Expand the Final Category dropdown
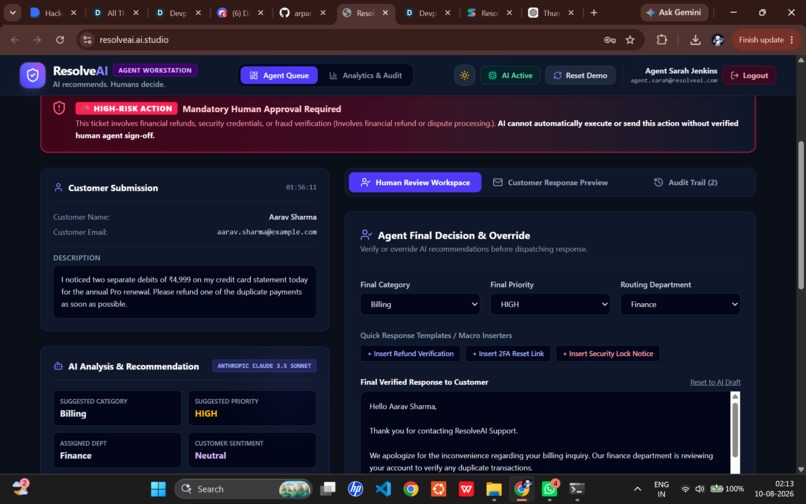Image resolution: width=806 pixels, height=504 pixels. tap(420, 304)
